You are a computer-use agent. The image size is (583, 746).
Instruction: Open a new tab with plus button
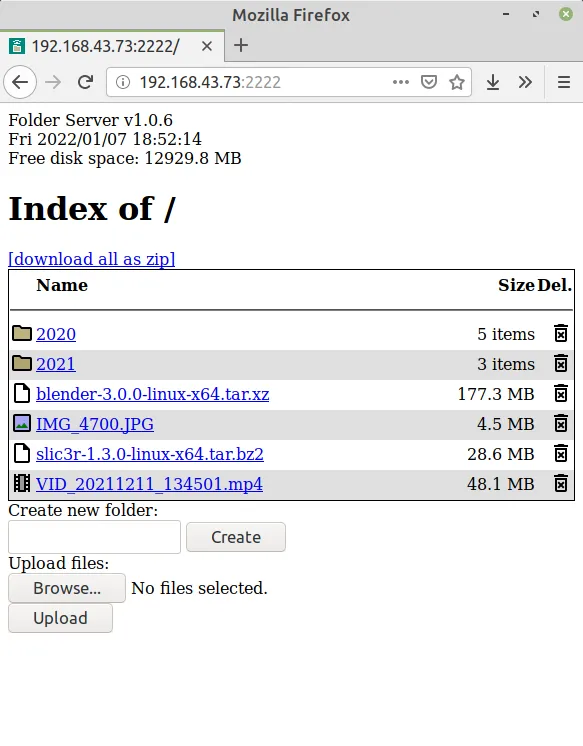click(241, 46)
